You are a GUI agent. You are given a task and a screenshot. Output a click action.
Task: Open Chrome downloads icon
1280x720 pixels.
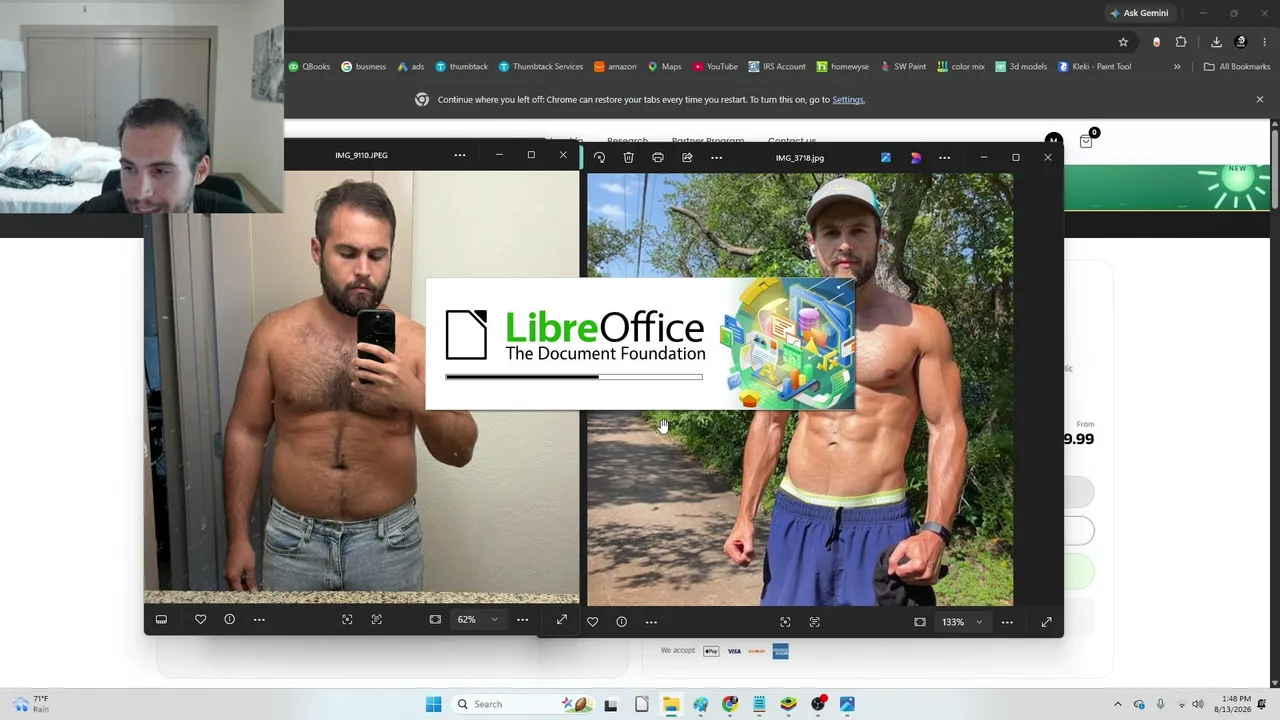(1216, 42)
